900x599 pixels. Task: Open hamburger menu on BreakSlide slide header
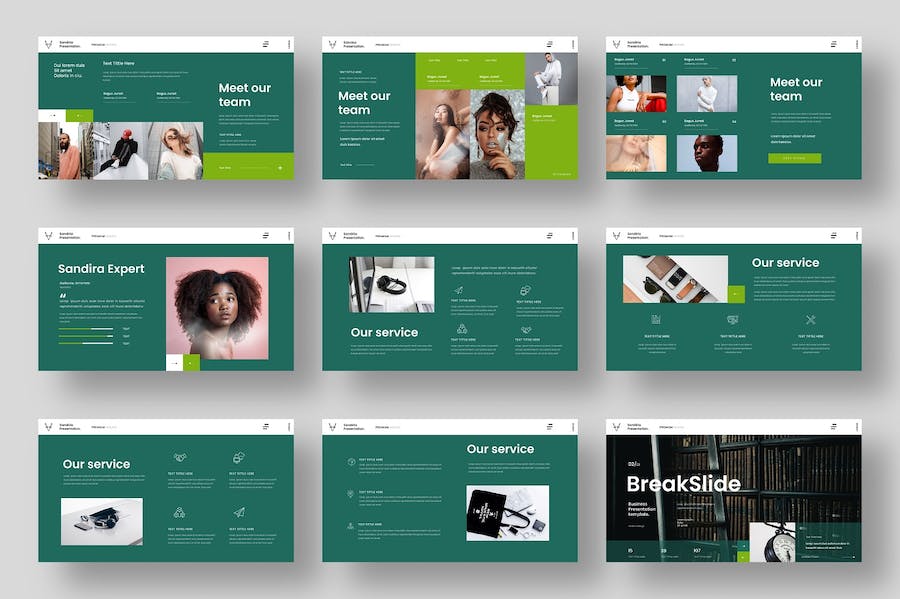pyautogui.click(x=833, y=427)
